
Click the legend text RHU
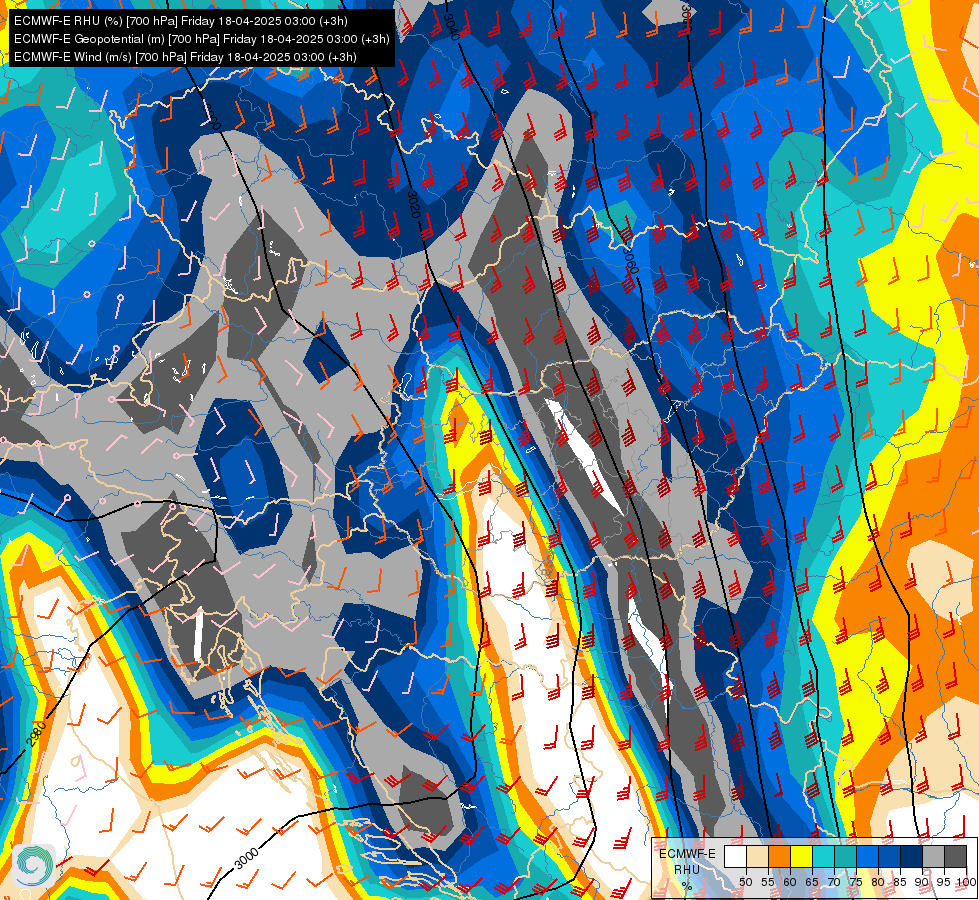(687, 870)
